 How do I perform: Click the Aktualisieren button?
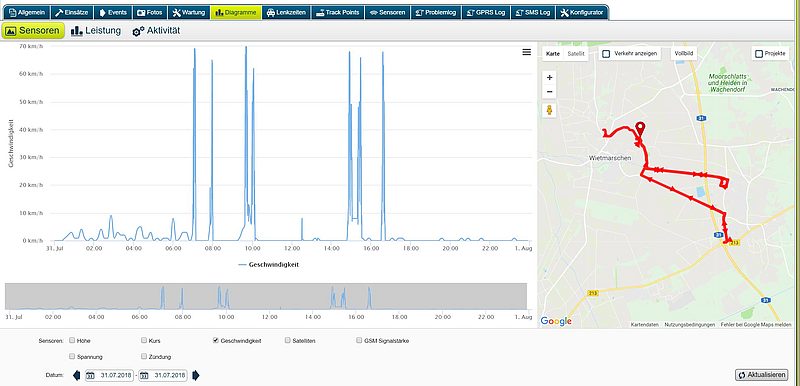click(x=761, y=375)
